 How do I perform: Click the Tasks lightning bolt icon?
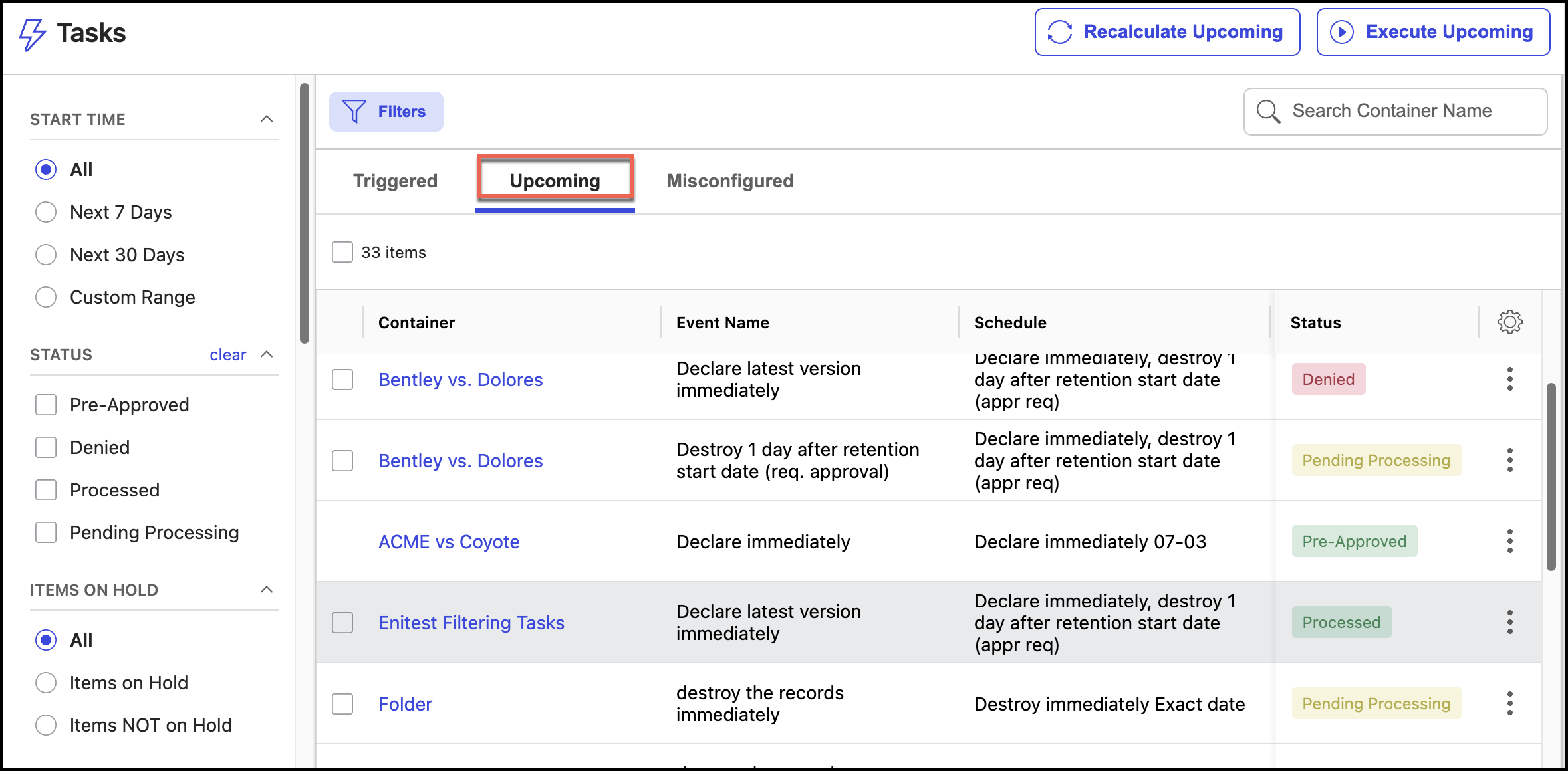pos(32,33)
